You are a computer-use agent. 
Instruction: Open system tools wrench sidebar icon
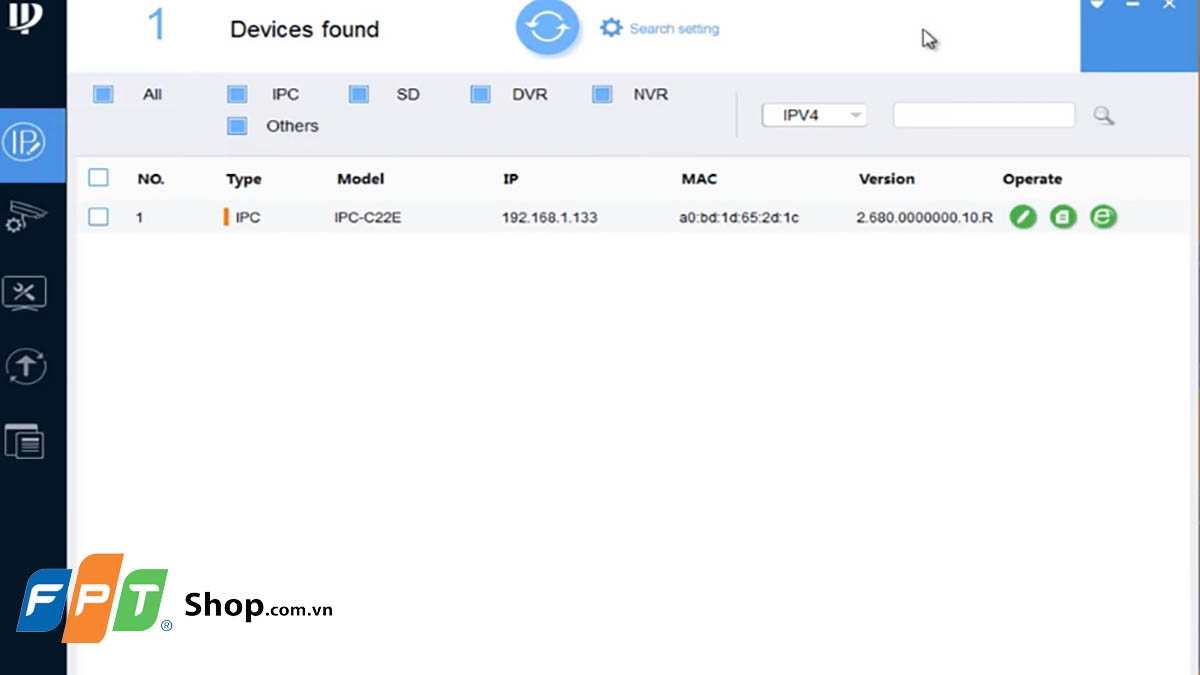point(25,293)
